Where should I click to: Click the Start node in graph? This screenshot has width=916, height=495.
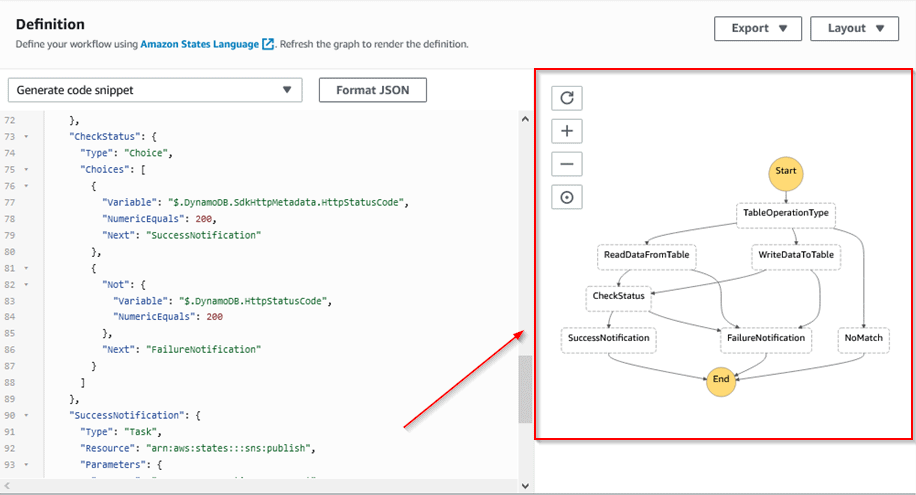(x=785, y=172)
